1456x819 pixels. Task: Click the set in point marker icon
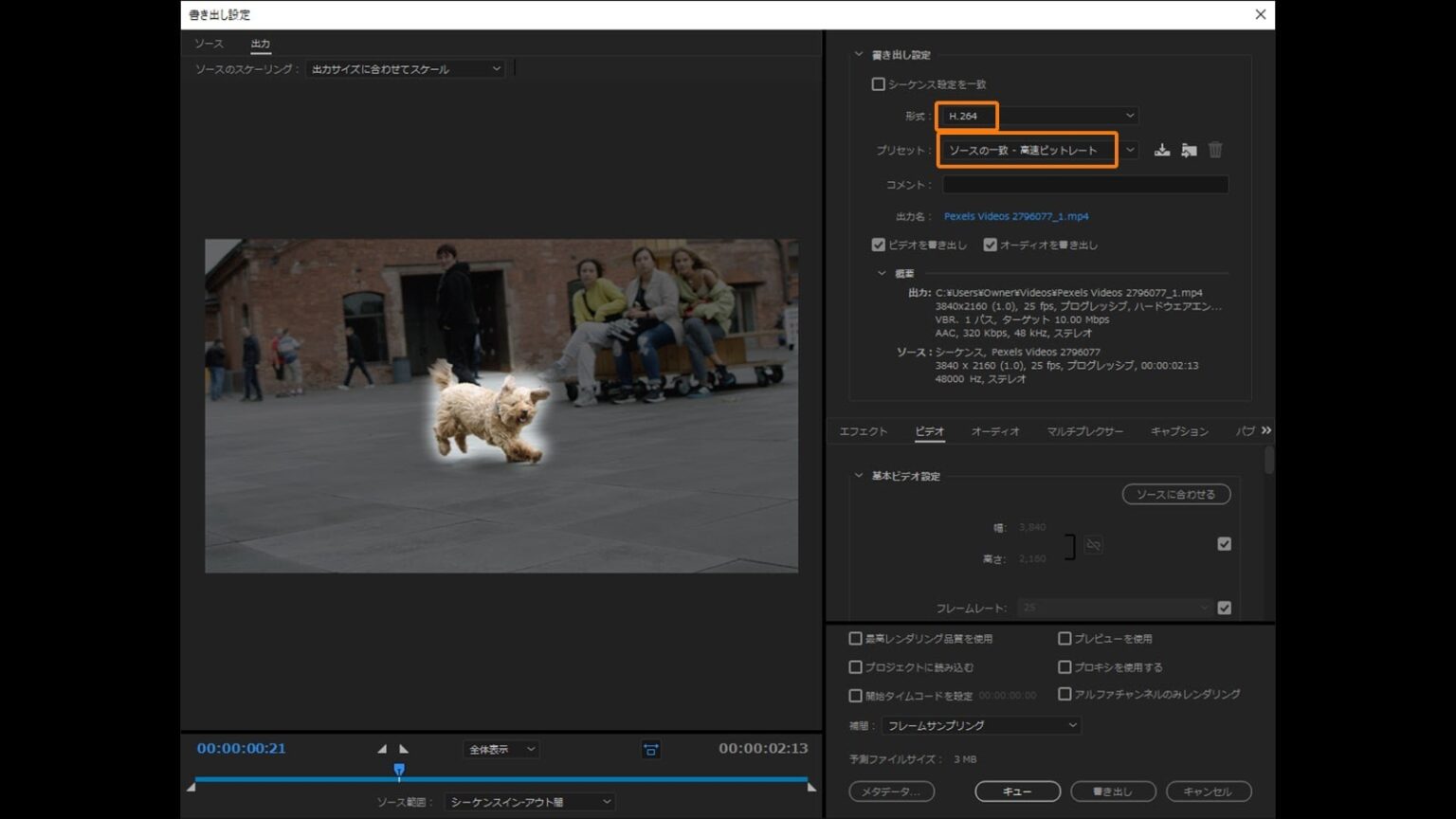382,749
